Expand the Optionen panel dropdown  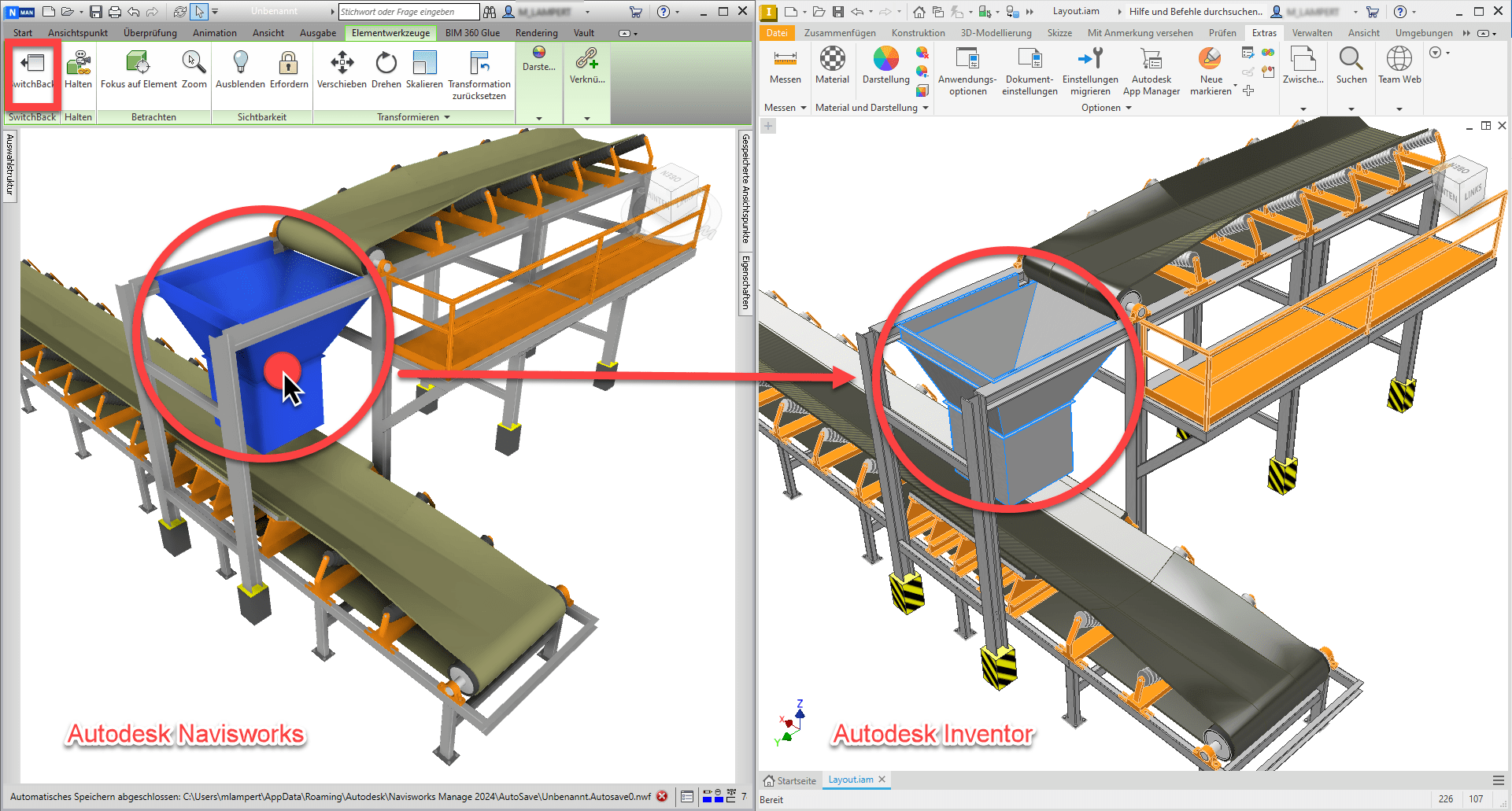(x=1129, y=108)
